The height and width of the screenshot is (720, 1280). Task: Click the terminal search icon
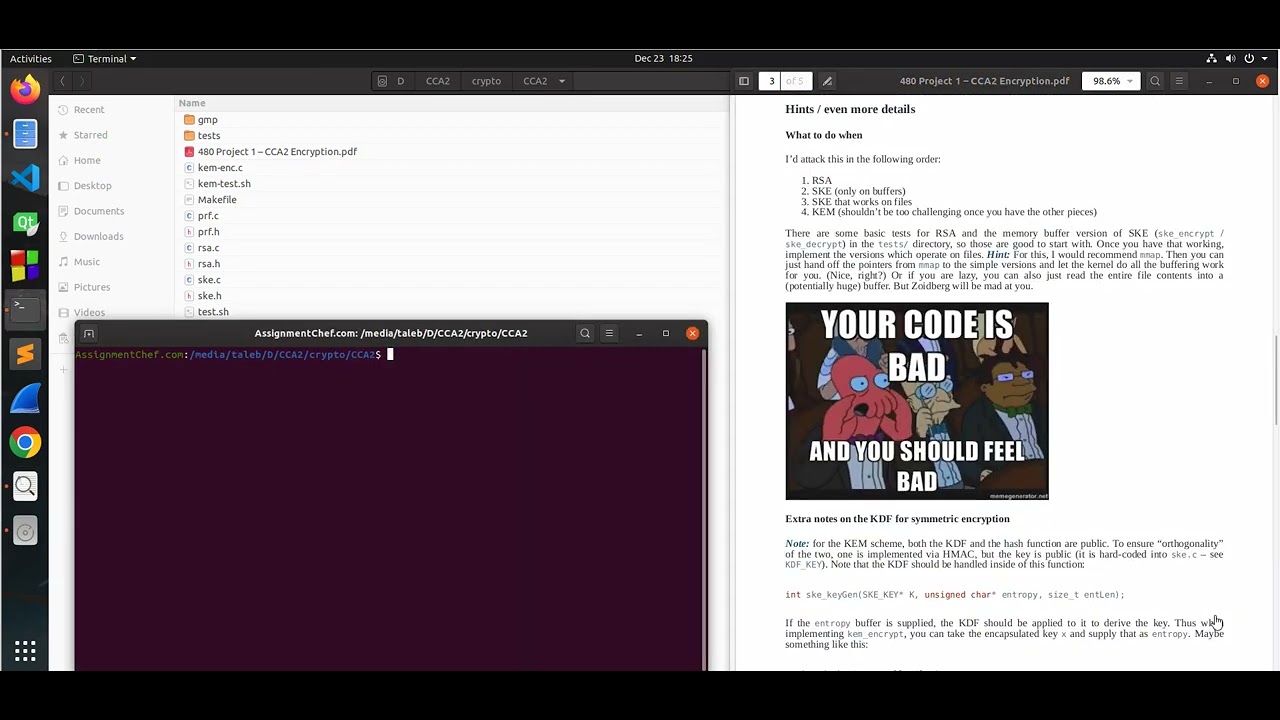585,333
